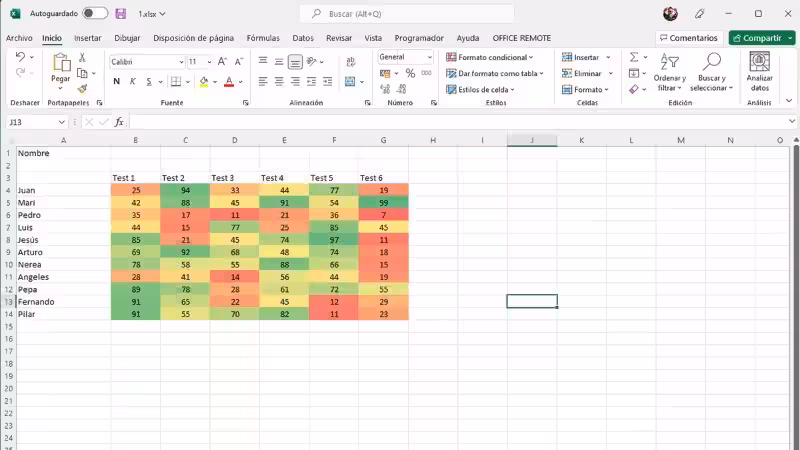Toggle left text alignment
The image size is (800, 450).
coord(263,82)
